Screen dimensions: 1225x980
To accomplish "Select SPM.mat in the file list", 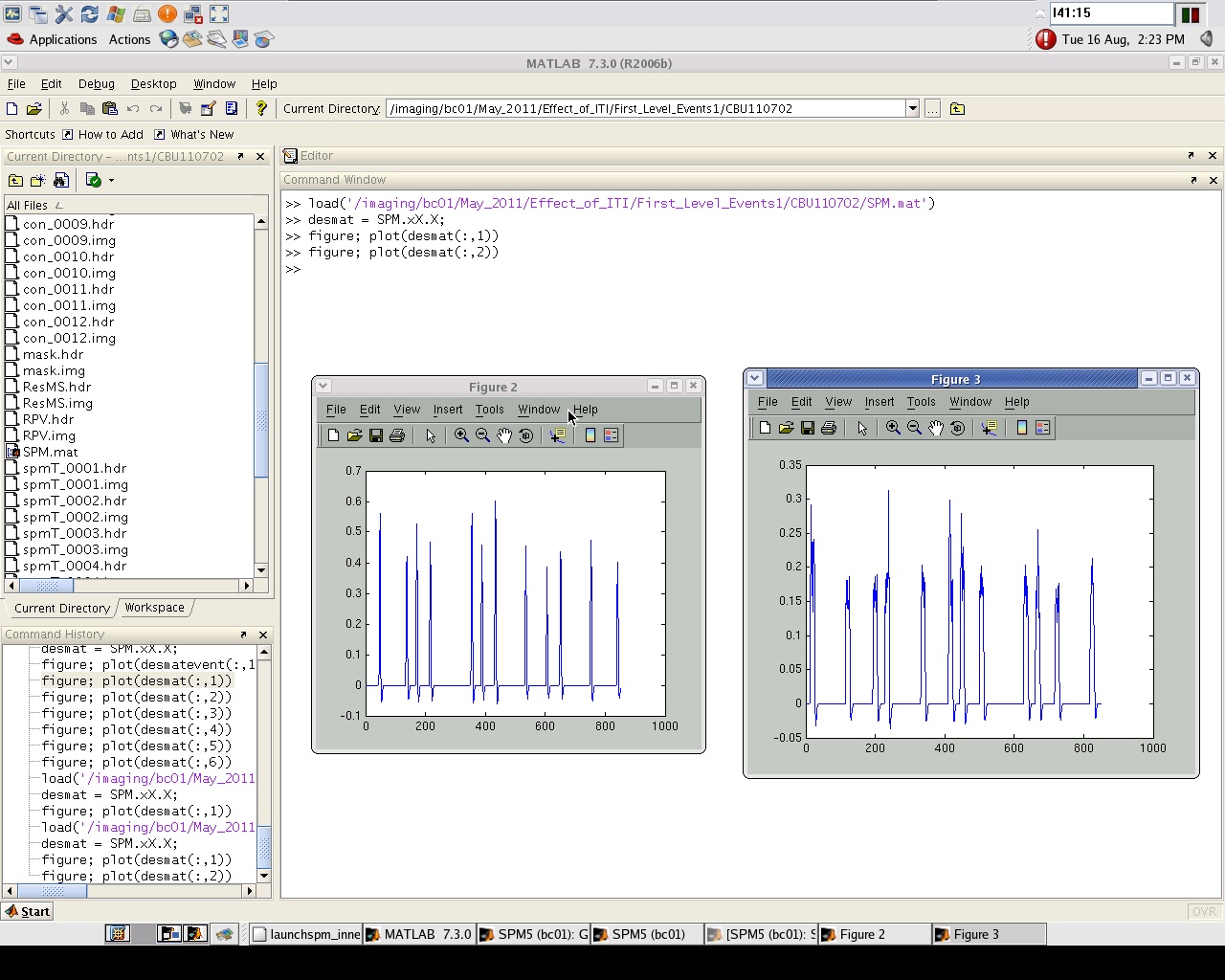I will [x=50, y=452].
